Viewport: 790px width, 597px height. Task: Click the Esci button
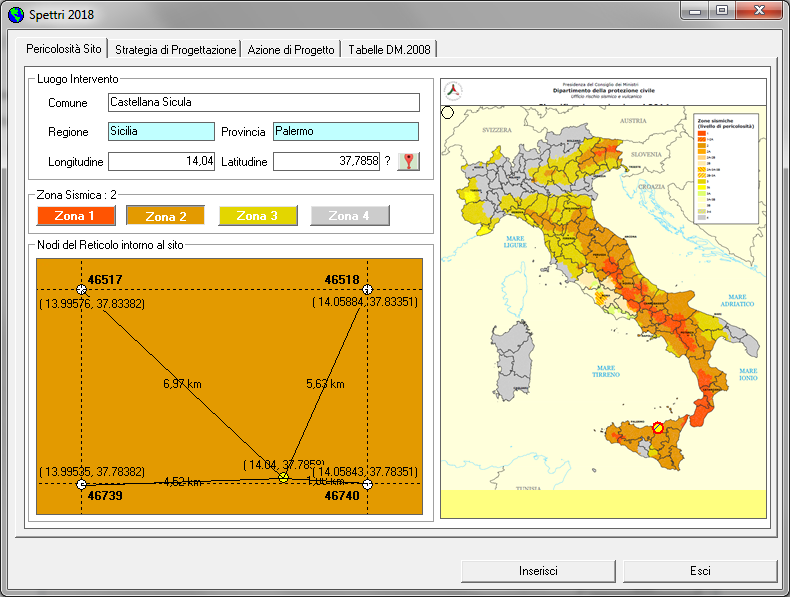700,571
